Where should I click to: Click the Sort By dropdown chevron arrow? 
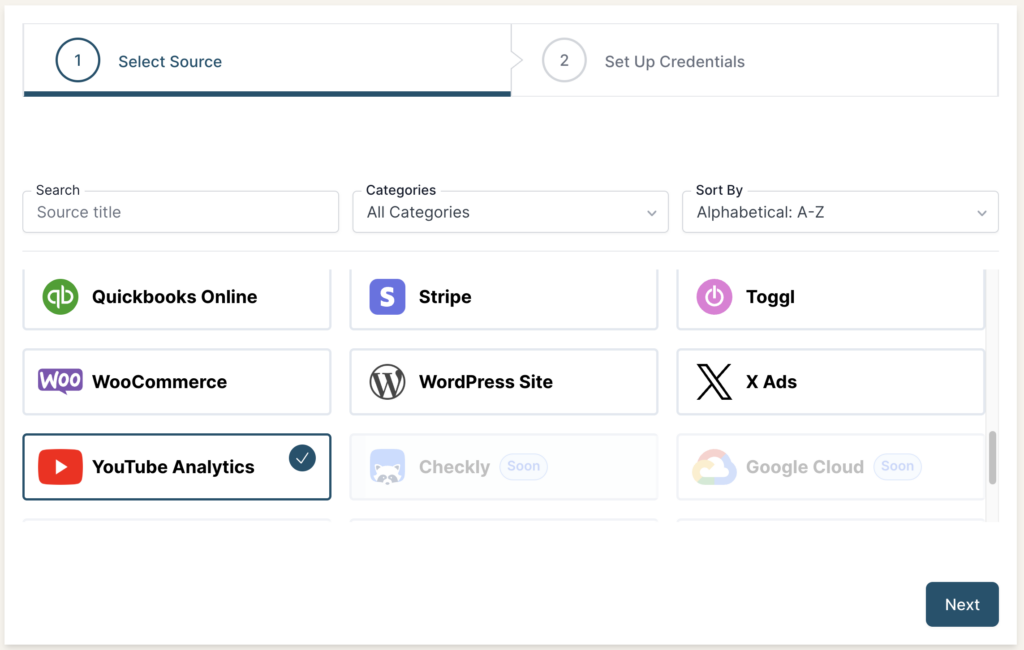pyautogui.click(x=981, y=213)
